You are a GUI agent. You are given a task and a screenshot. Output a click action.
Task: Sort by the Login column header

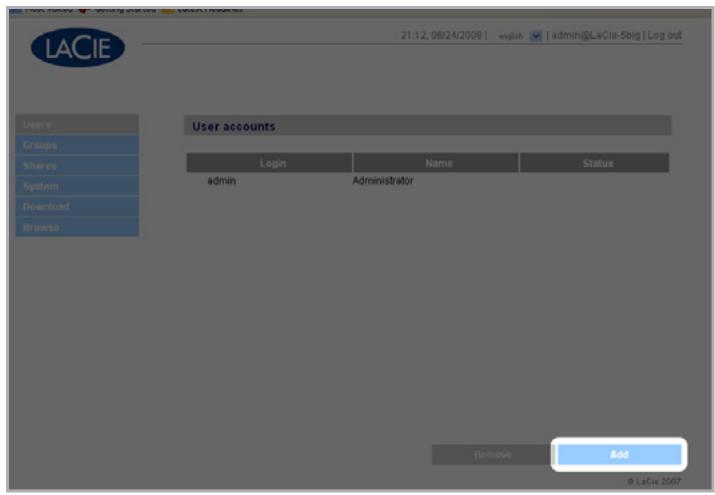[269, 163]
